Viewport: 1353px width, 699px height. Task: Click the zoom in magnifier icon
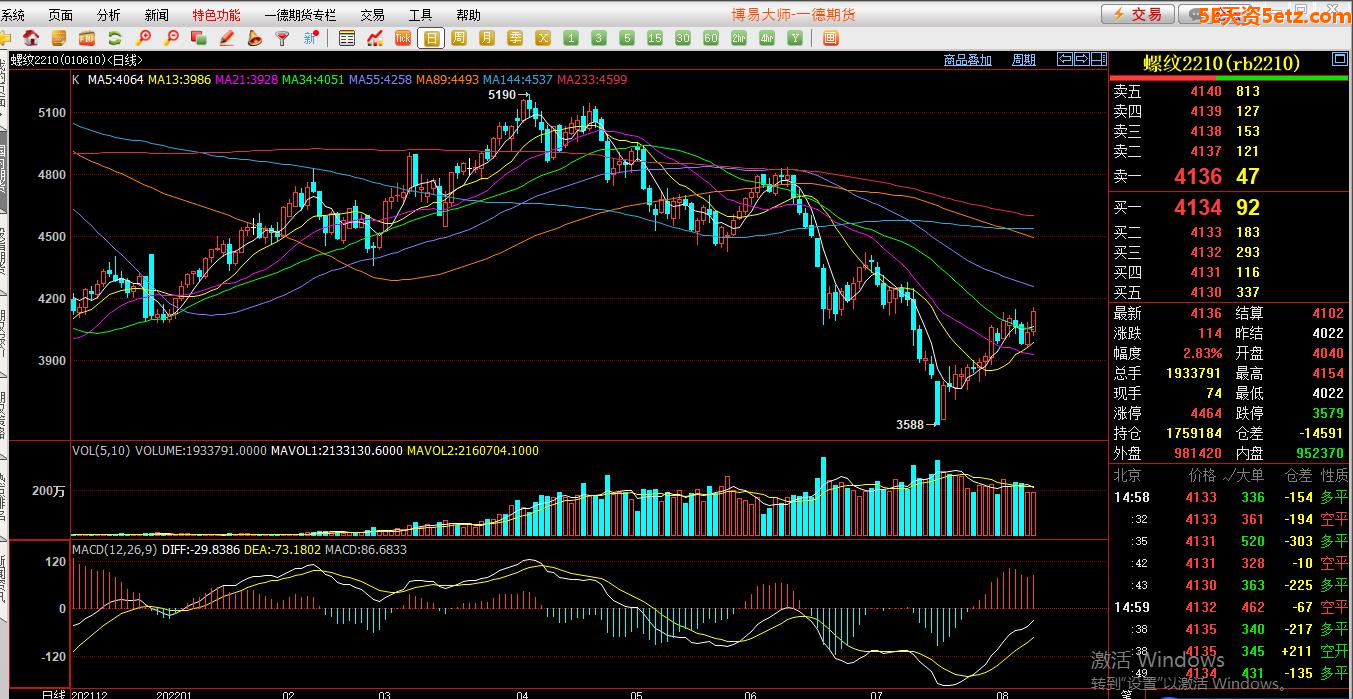tap(143, 38)
